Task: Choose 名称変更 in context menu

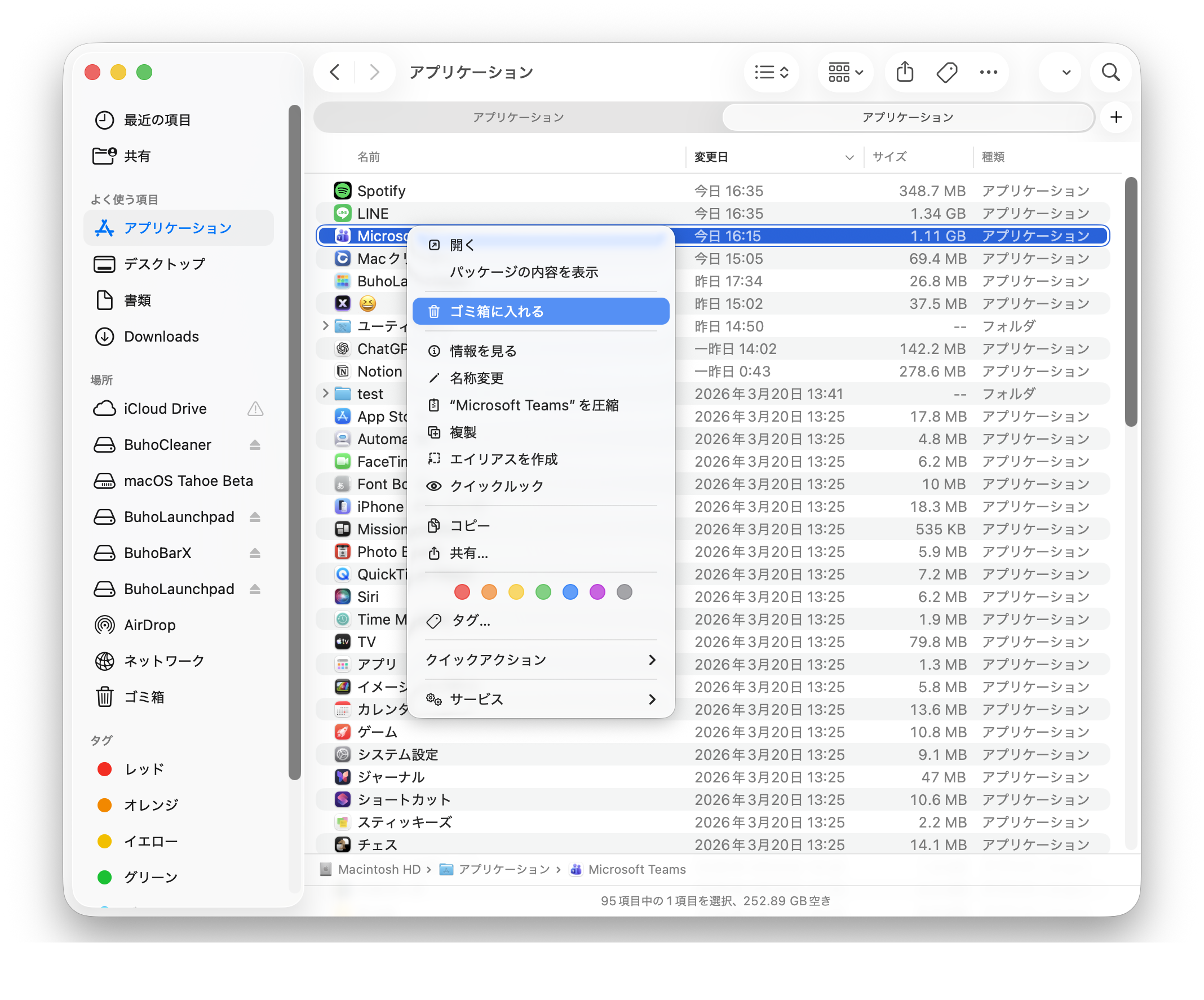Action: tap(541, 378)
